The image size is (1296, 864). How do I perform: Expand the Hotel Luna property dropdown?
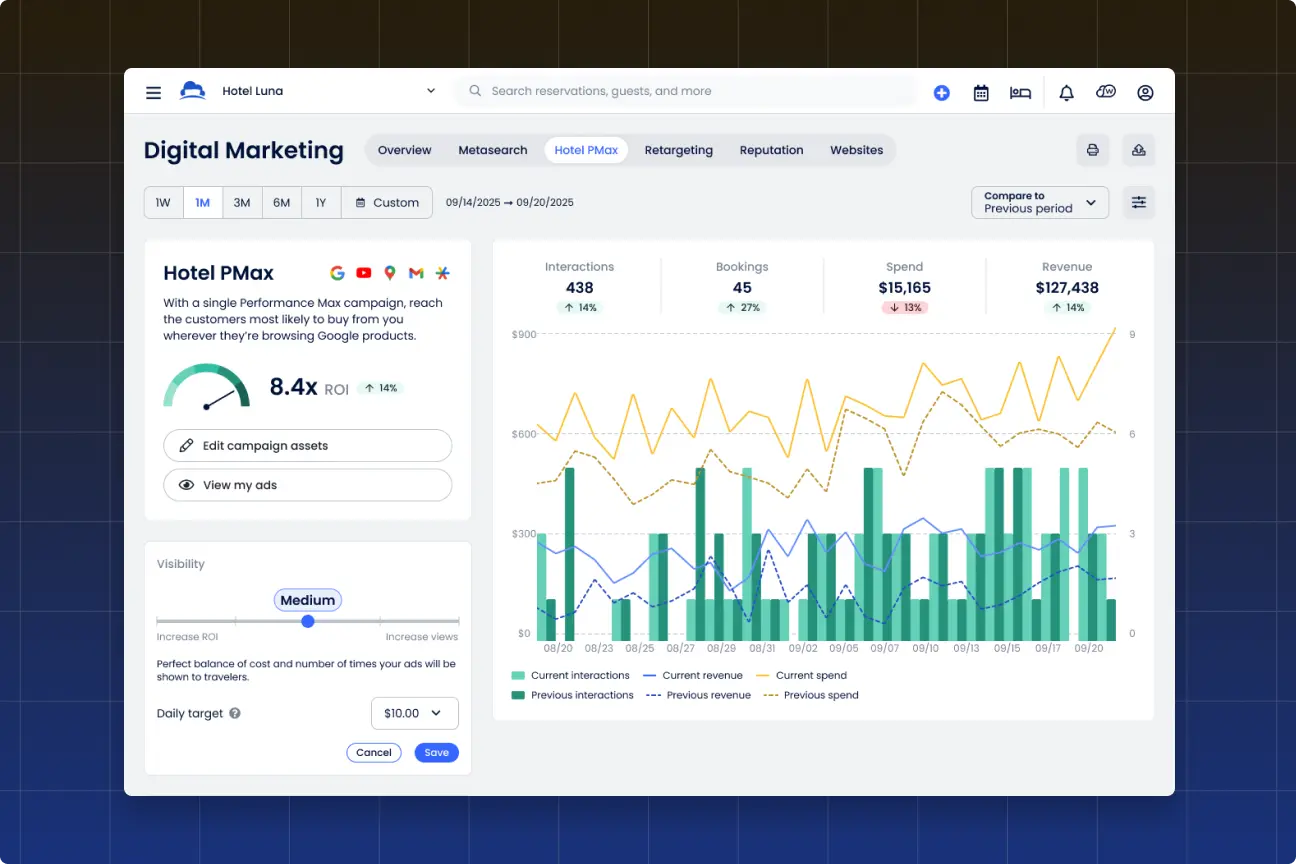(x=430, y=91)
